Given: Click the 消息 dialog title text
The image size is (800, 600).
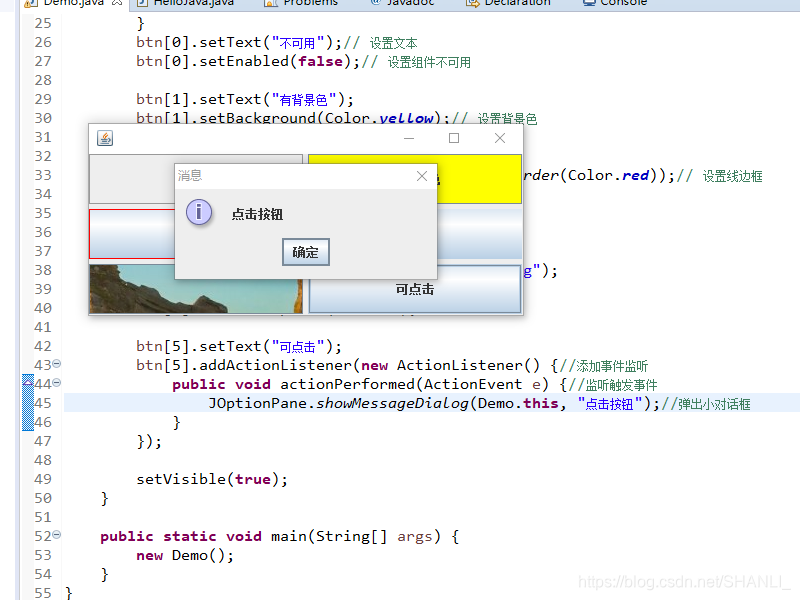Looking at the screenshot, I should (190, 176).
